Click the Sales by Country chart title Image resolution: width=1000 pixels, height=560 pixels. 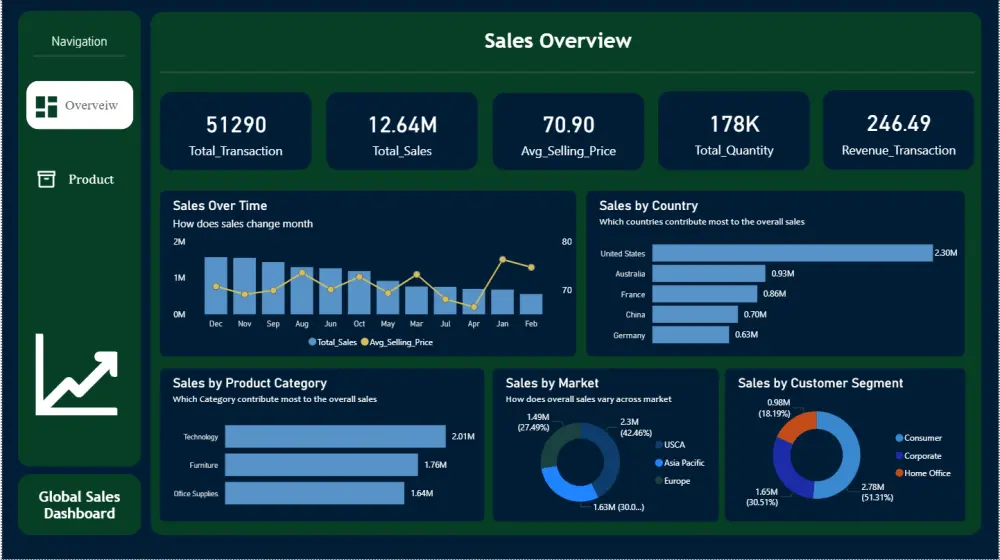649,206
